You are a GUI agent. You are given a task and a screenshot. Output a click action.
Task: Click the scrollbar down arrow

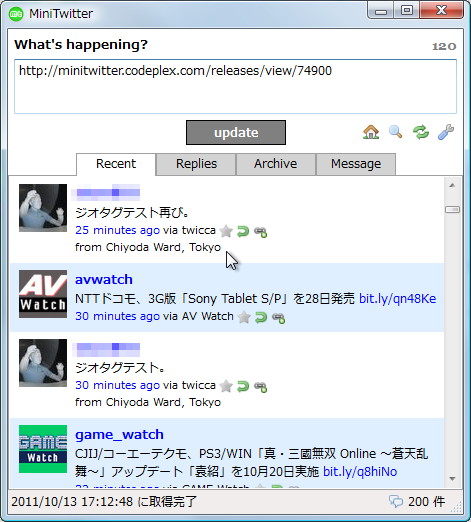click(452, 479)
